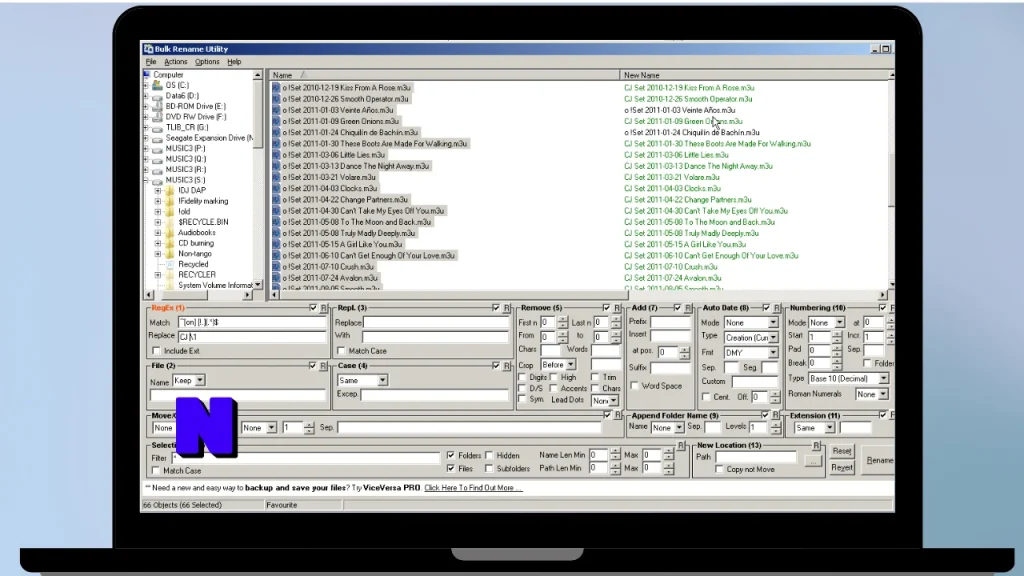Click the Append Folder Name reset R icon
Screen dimensions: 1024x576
pyautogui.click(x=776, y=415)
